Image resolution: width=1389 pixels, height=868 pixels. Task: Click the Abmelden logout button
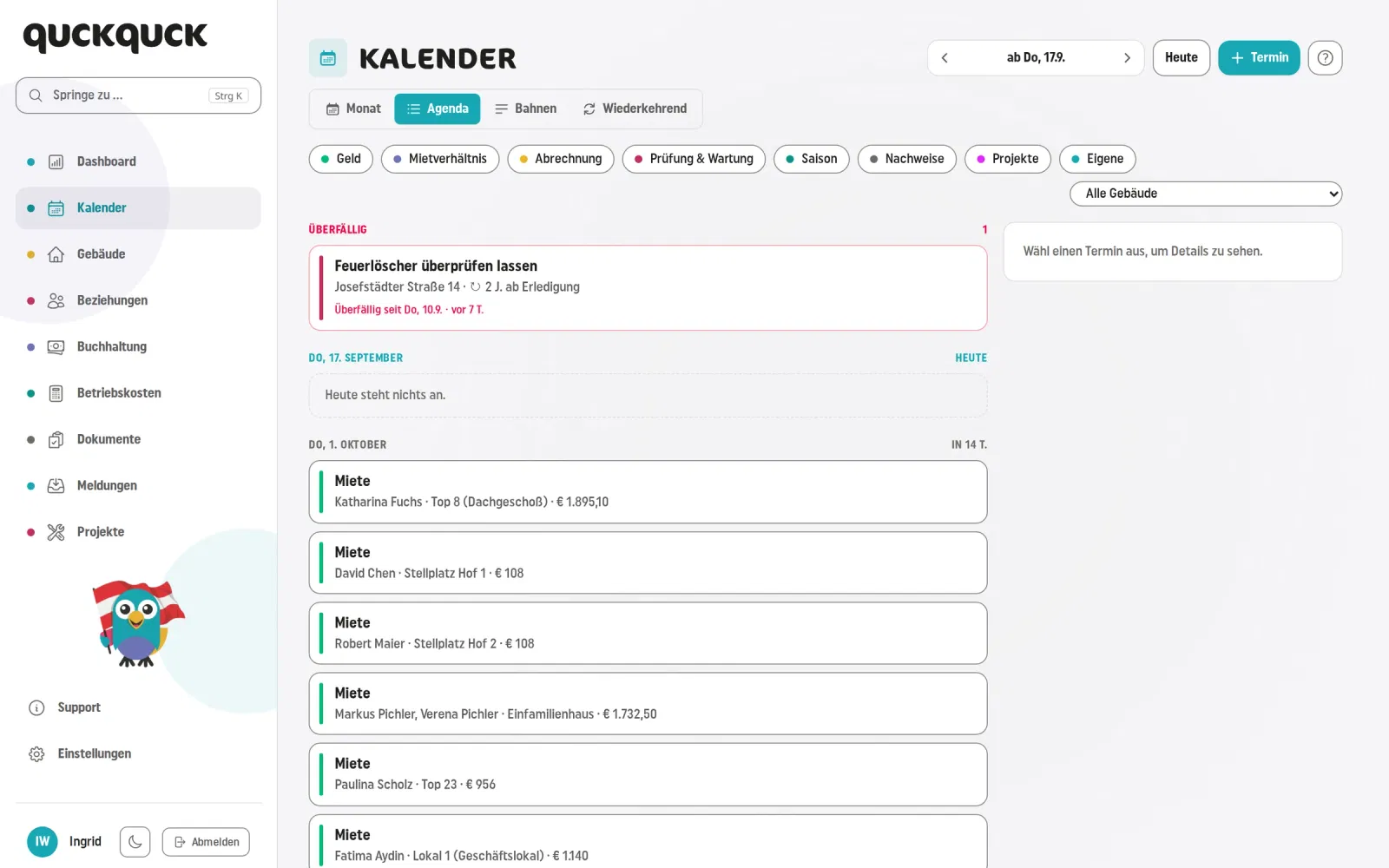click(206, 842)
